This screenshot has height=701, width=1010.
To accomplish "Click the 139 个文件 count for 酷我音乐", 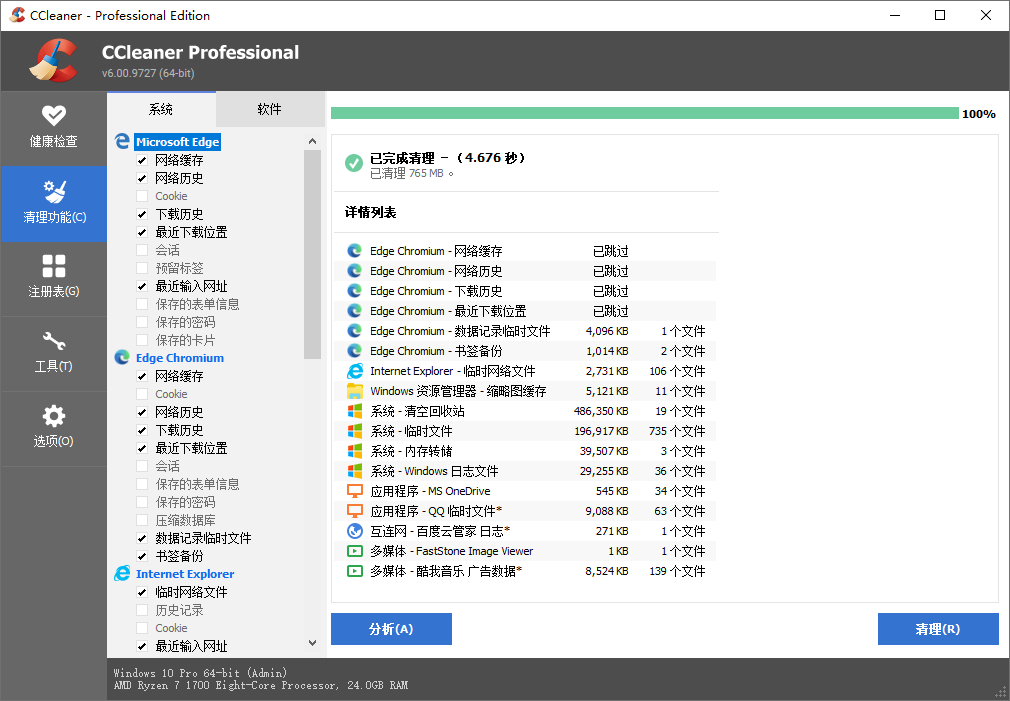I will [x=677, y=571].
